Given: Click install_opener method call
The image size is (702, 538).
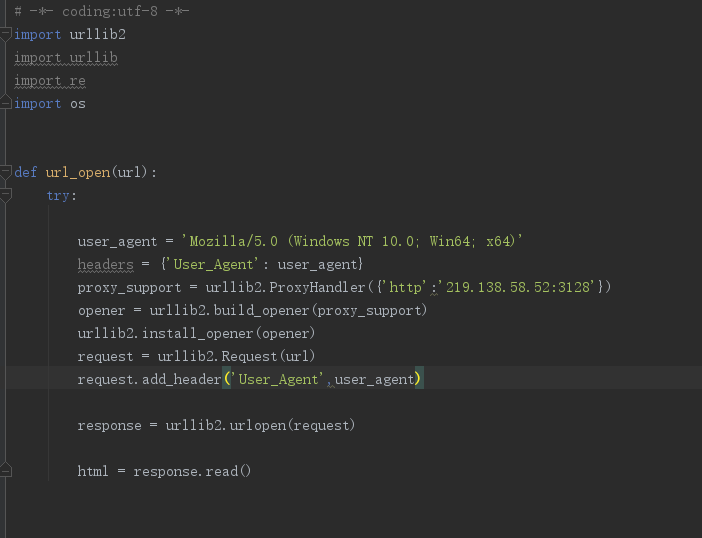Looking at the screenshot, I should (196, 333).
